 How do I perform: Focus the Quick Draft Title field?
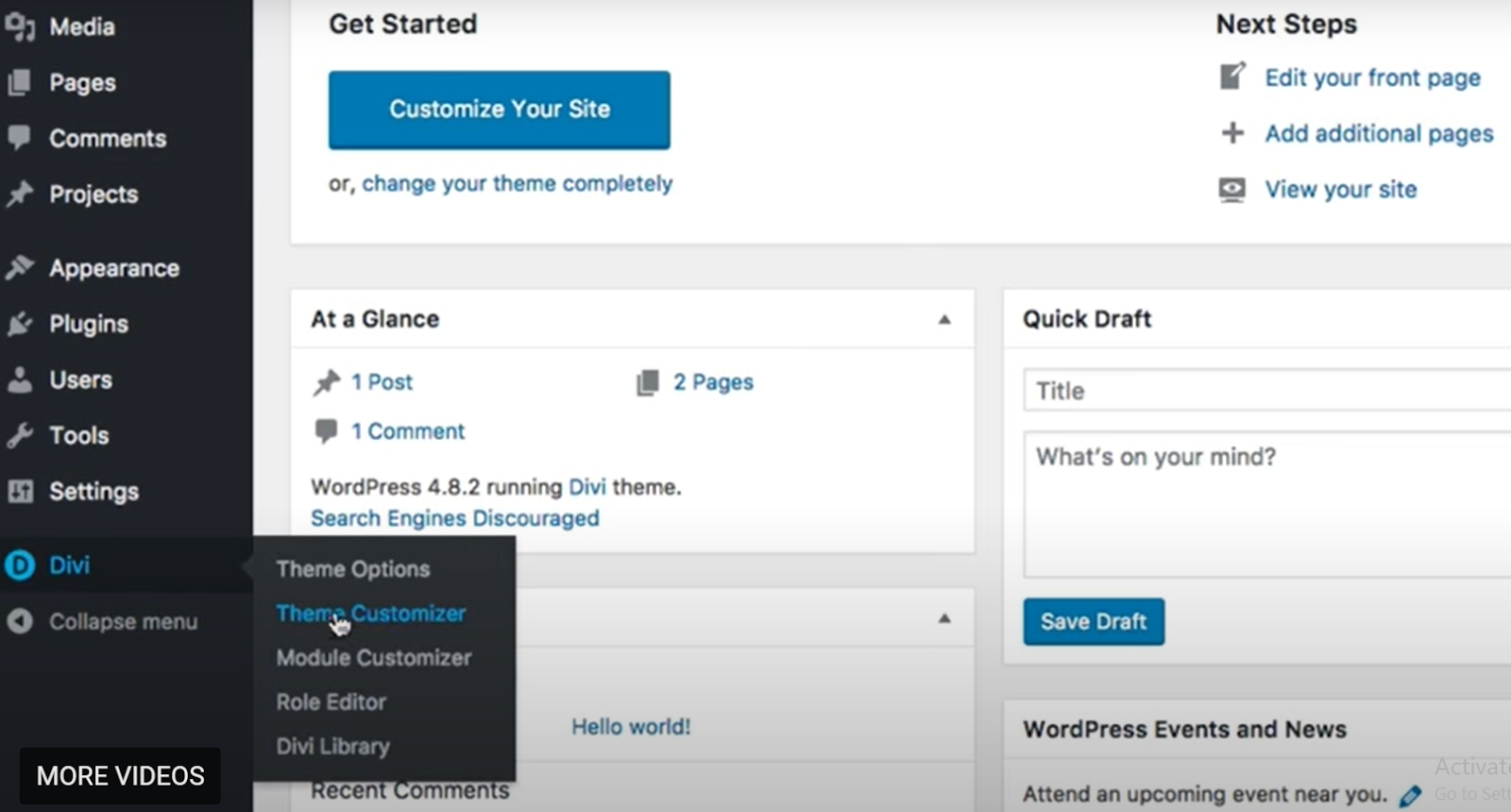1267,390
